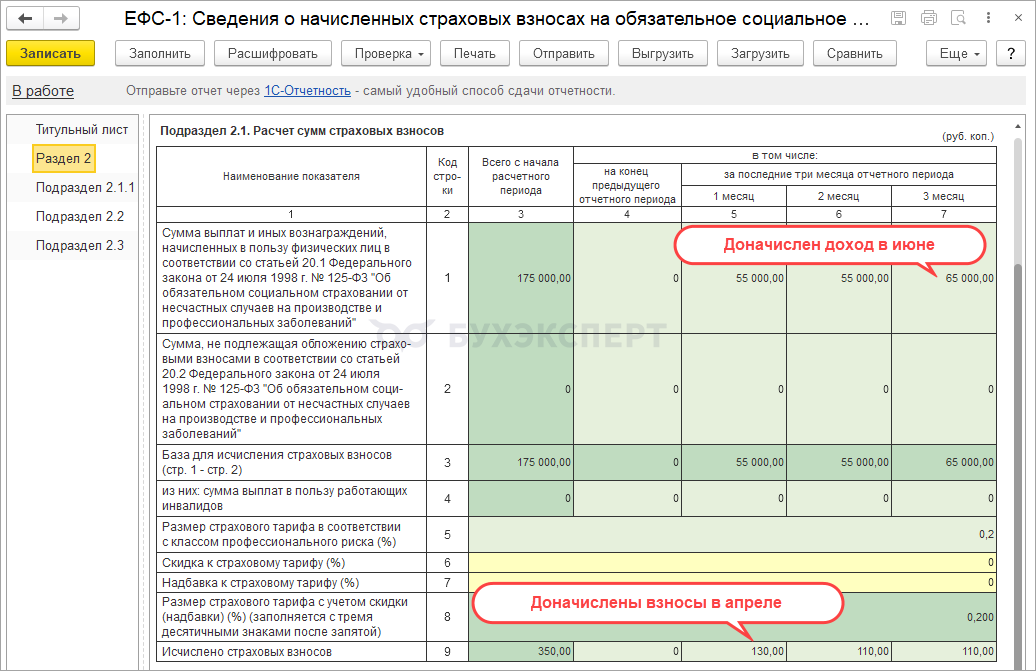Expand the Проверка dropdown
Image resolution: width=1036 pixels, height=671 pixels.
point(386,53)
